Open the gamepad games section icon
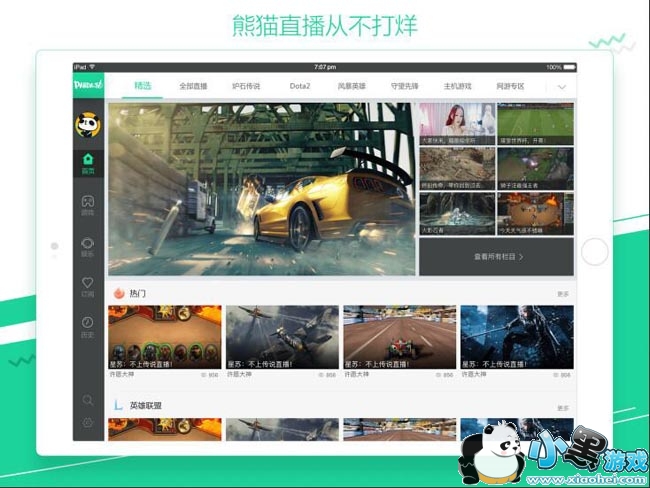The width and height of the screenshot is (650, 488). [x=87, y=206]
